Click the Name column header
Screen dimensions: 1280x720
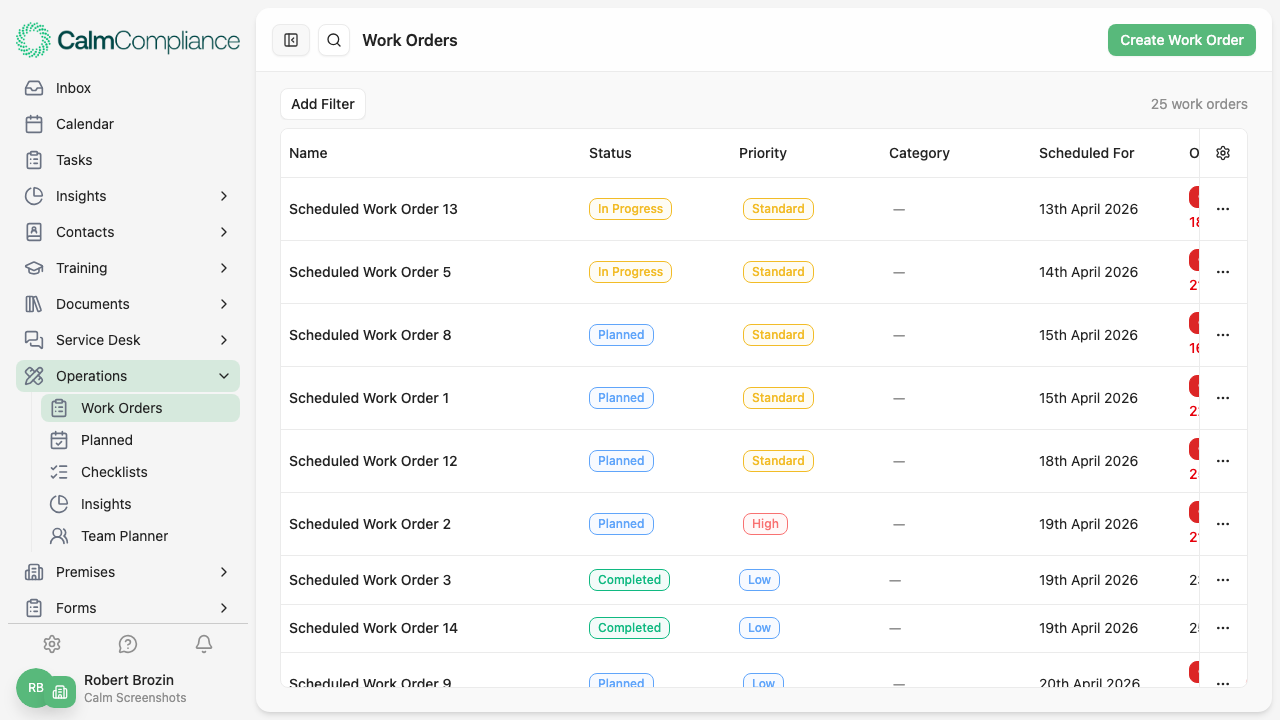[x=308, y=153]
